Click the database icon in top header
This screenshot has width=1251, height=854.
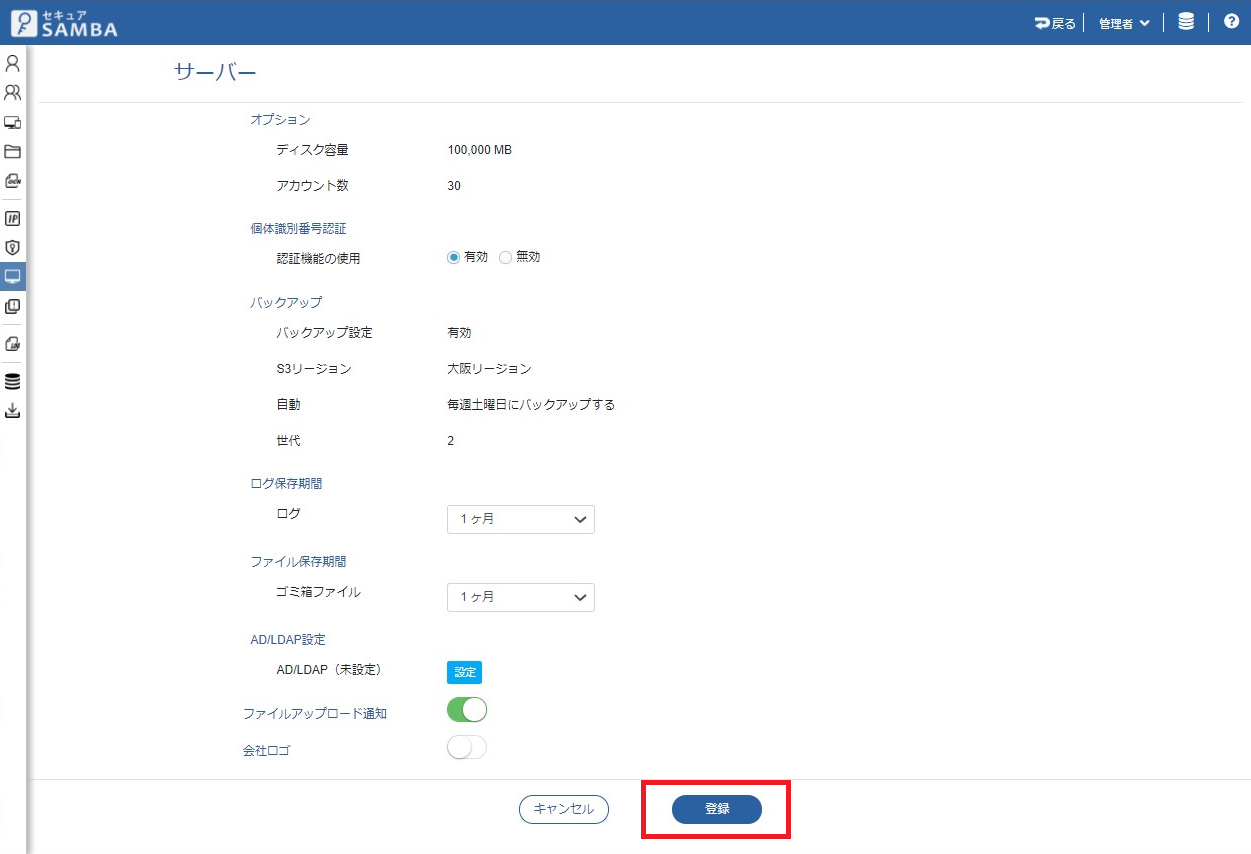pos(1186,22)
